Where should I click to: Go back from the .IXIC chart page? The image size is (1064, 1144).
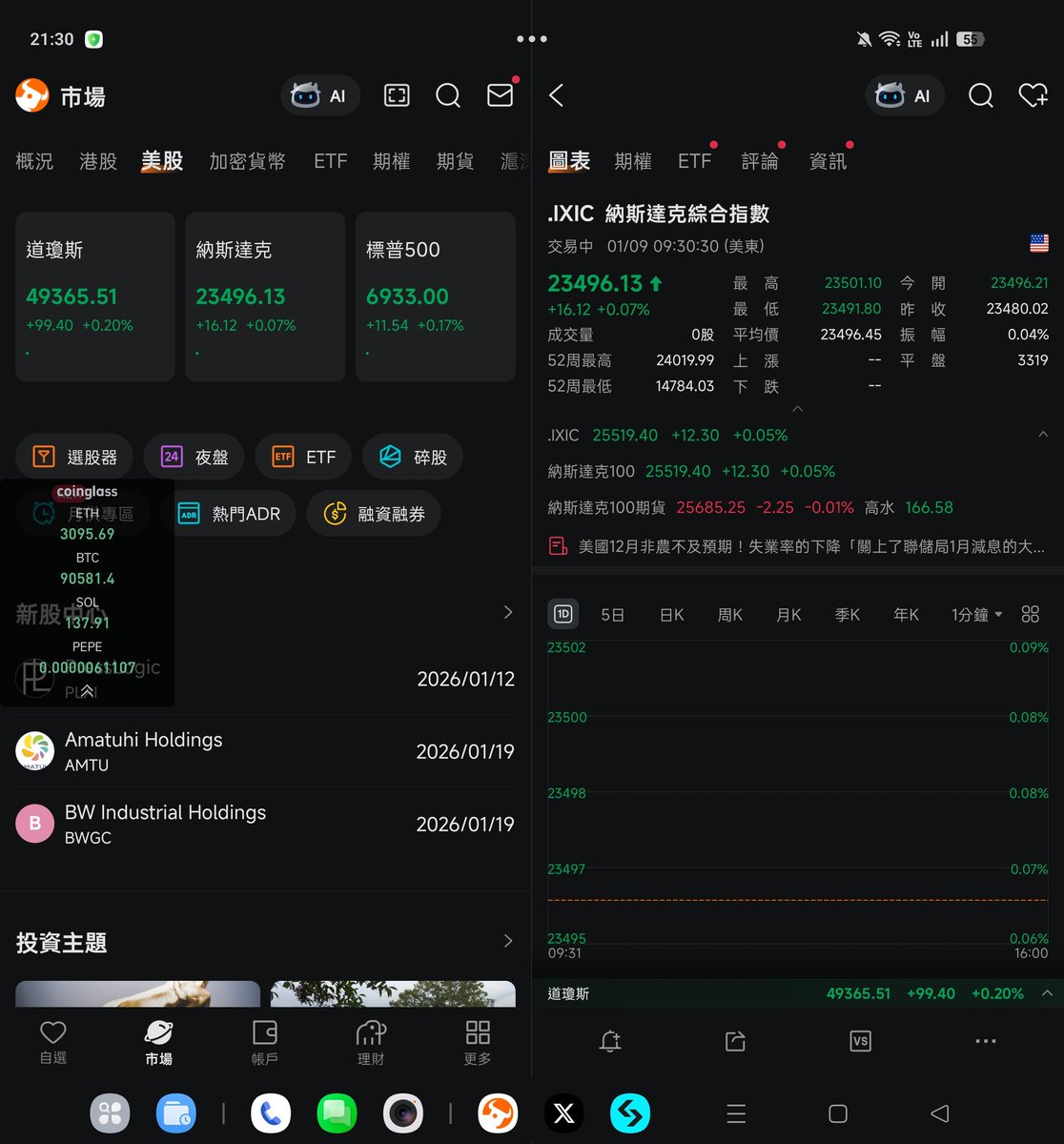coord(557,95)
